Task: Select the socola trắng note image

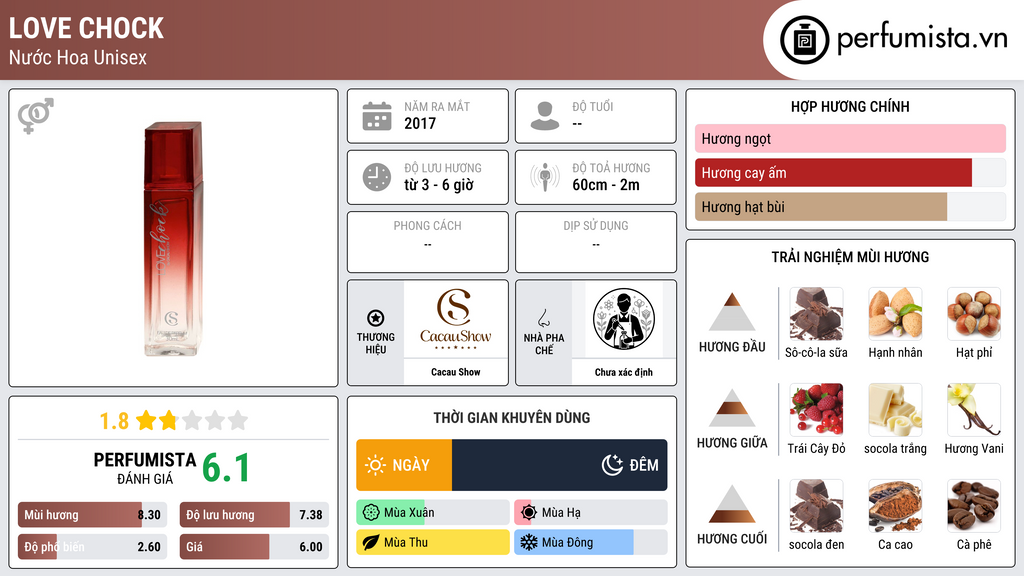Action: [x=895, y=410]
